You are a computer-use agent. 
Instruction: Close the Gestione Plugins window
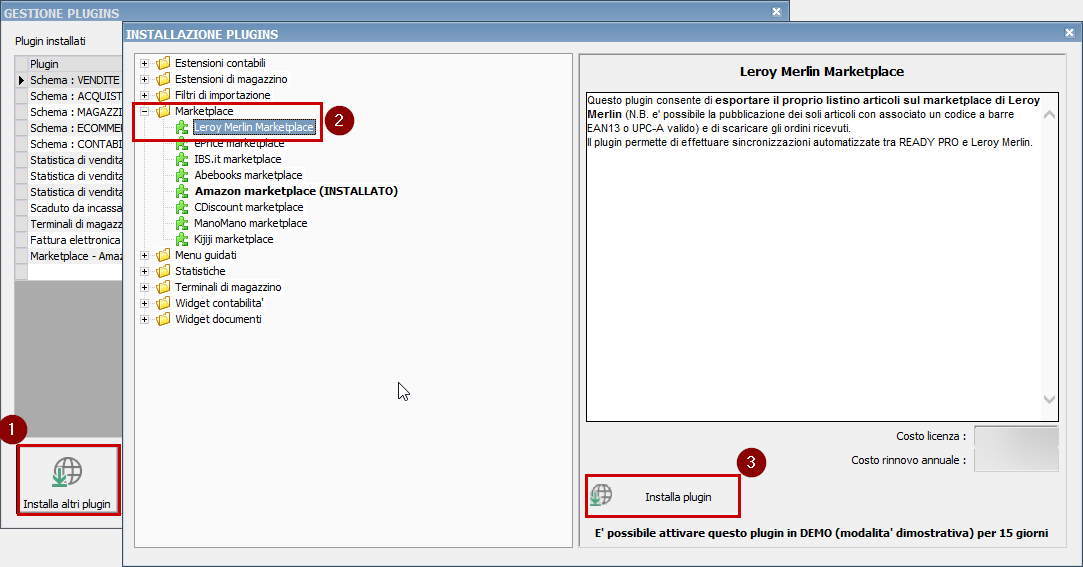pyautogui.click(x=776, y=12)
